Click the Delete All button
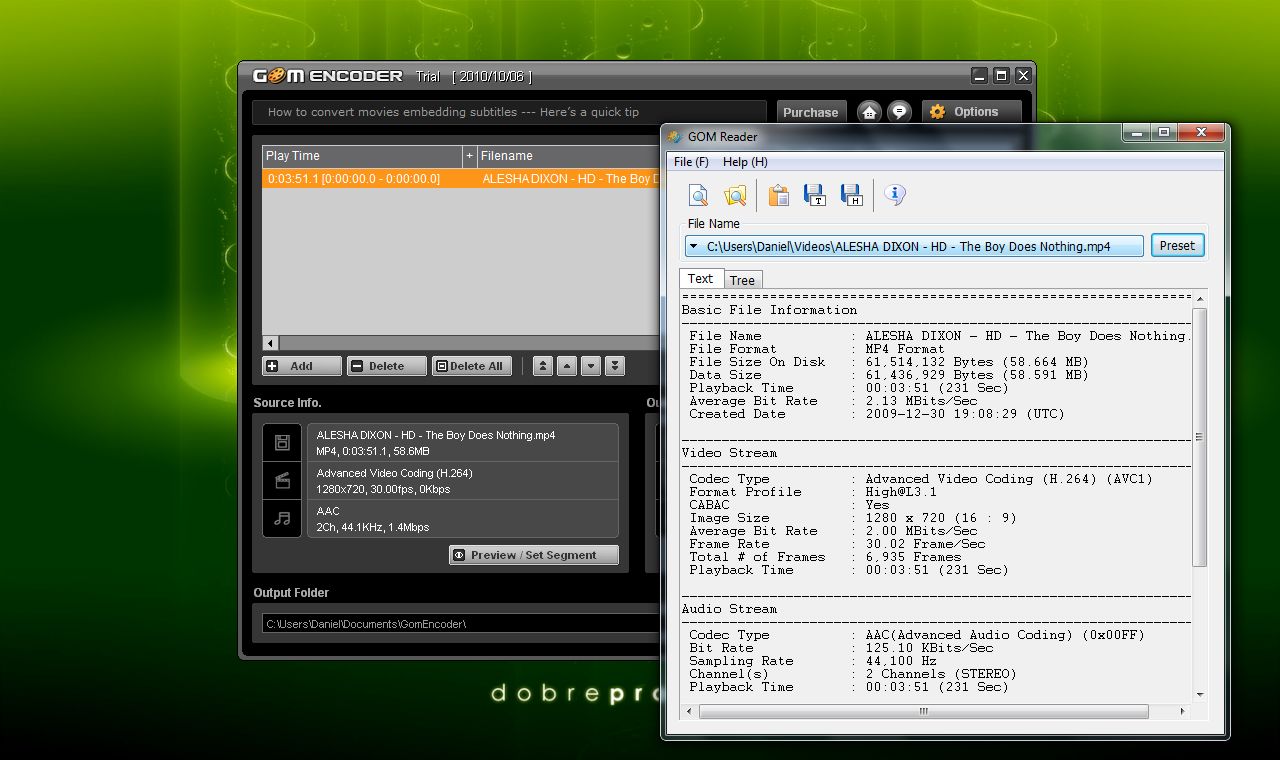 click(472, 366)
